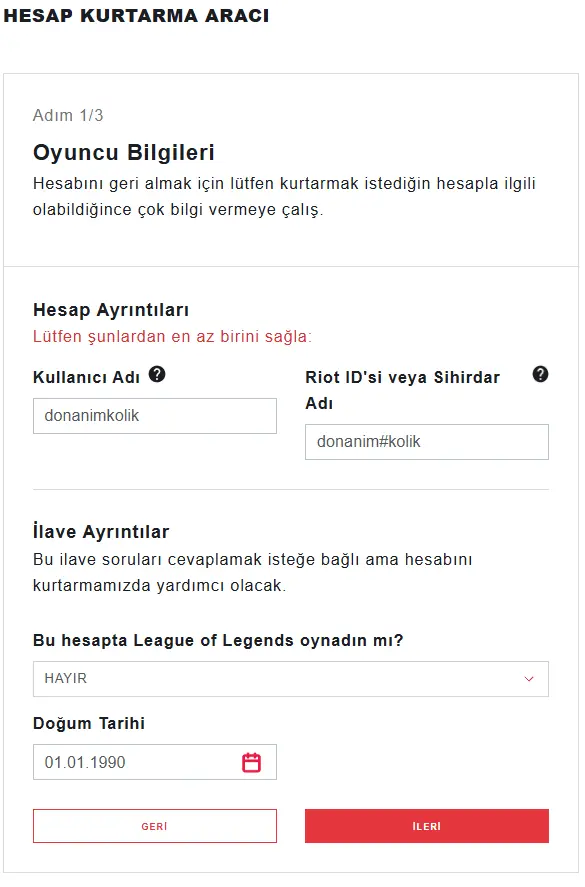
Task: Click the donanim#kolik Riot ID field
Action: [426, 442]
